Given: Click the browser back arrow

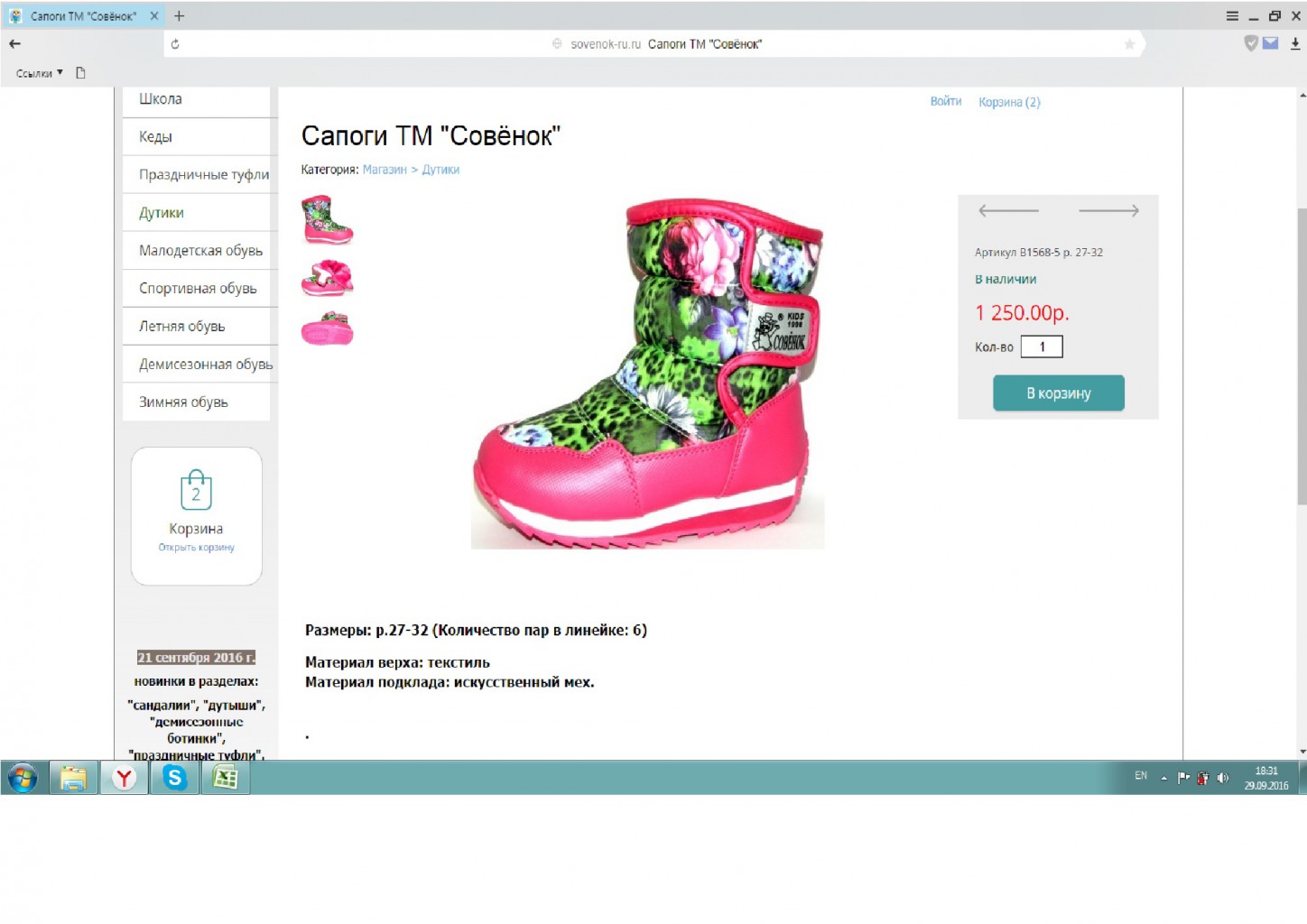Looking at the screenshot, I should click(x=14, y=43).
